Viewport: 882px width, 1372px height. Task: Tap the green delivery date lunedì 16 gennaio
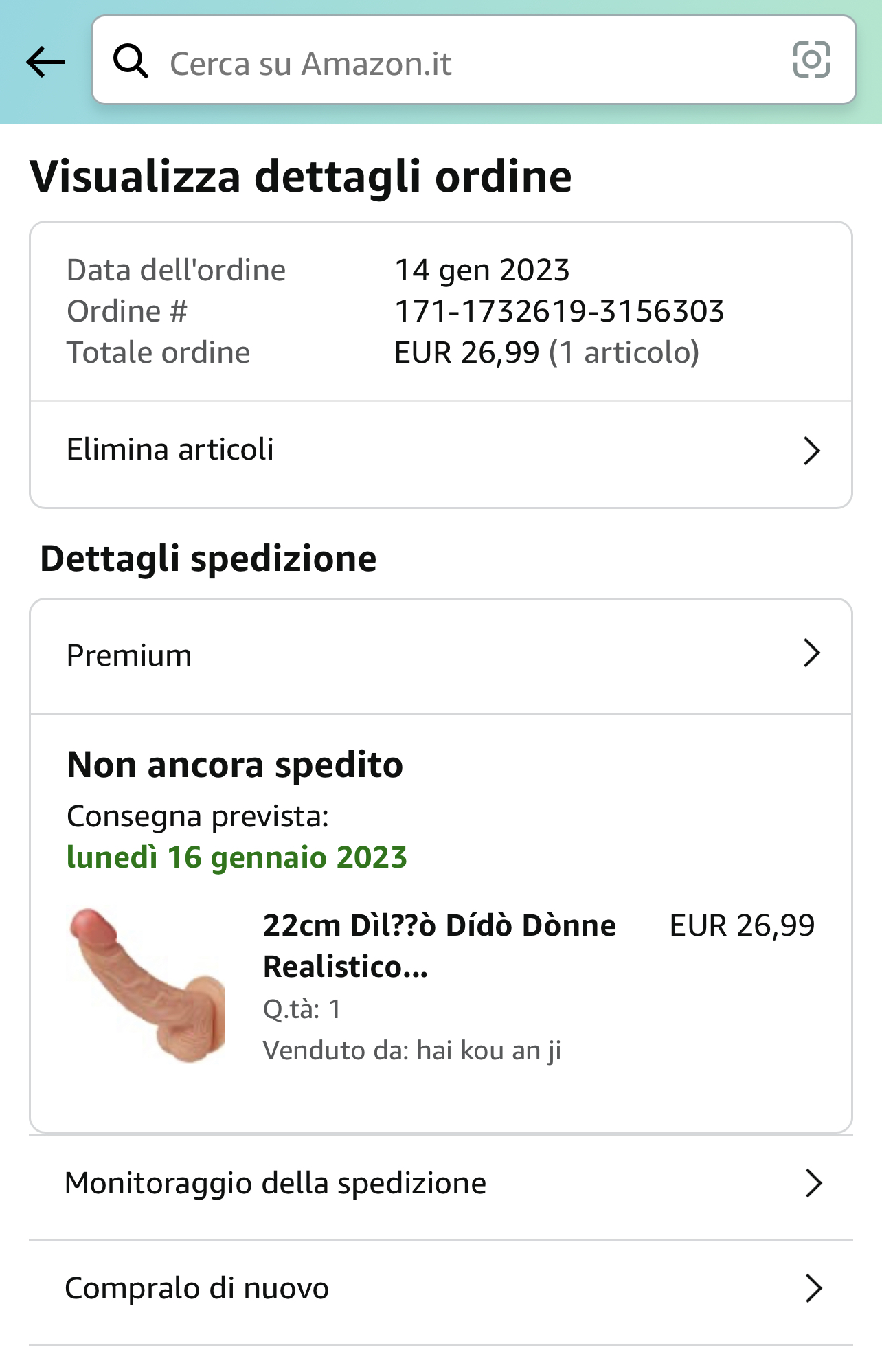click(237, 857)
